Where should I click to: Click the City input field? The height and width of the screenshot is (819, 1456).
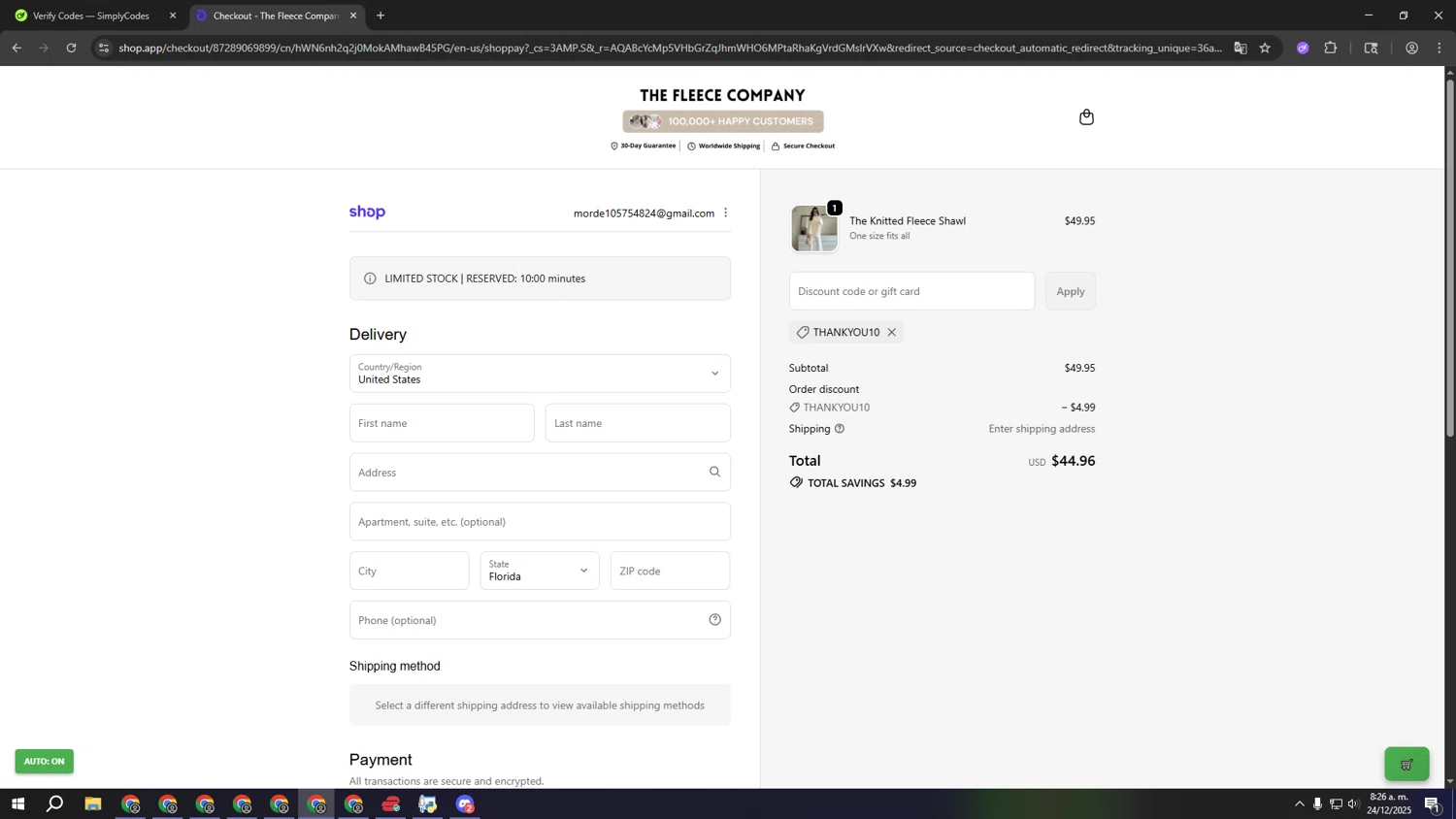click(x=410, y=571)
